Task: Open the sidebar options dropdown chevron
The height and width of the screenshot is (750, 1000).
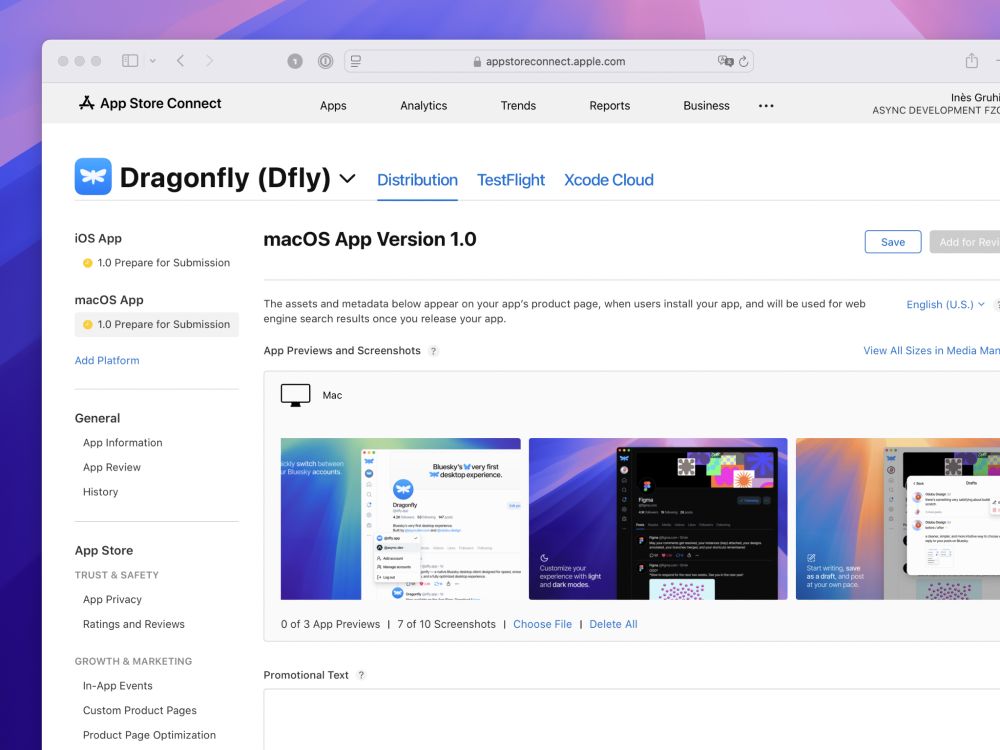Action: click(x=152, y=61)
